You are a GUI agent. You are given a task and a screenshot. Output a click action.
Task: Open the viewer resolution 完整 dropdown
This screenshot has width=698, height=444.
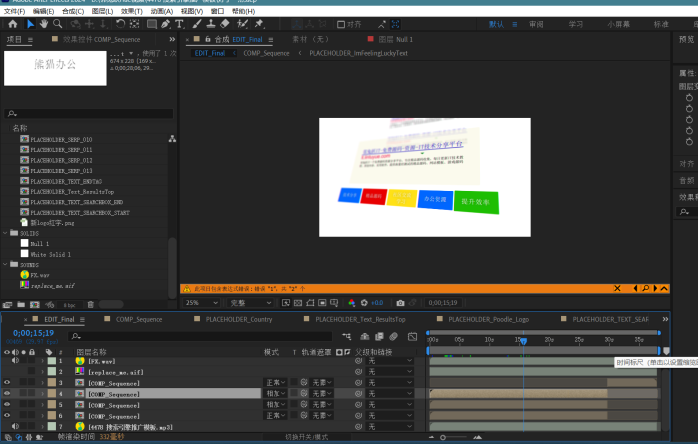[x=251, y=302]
